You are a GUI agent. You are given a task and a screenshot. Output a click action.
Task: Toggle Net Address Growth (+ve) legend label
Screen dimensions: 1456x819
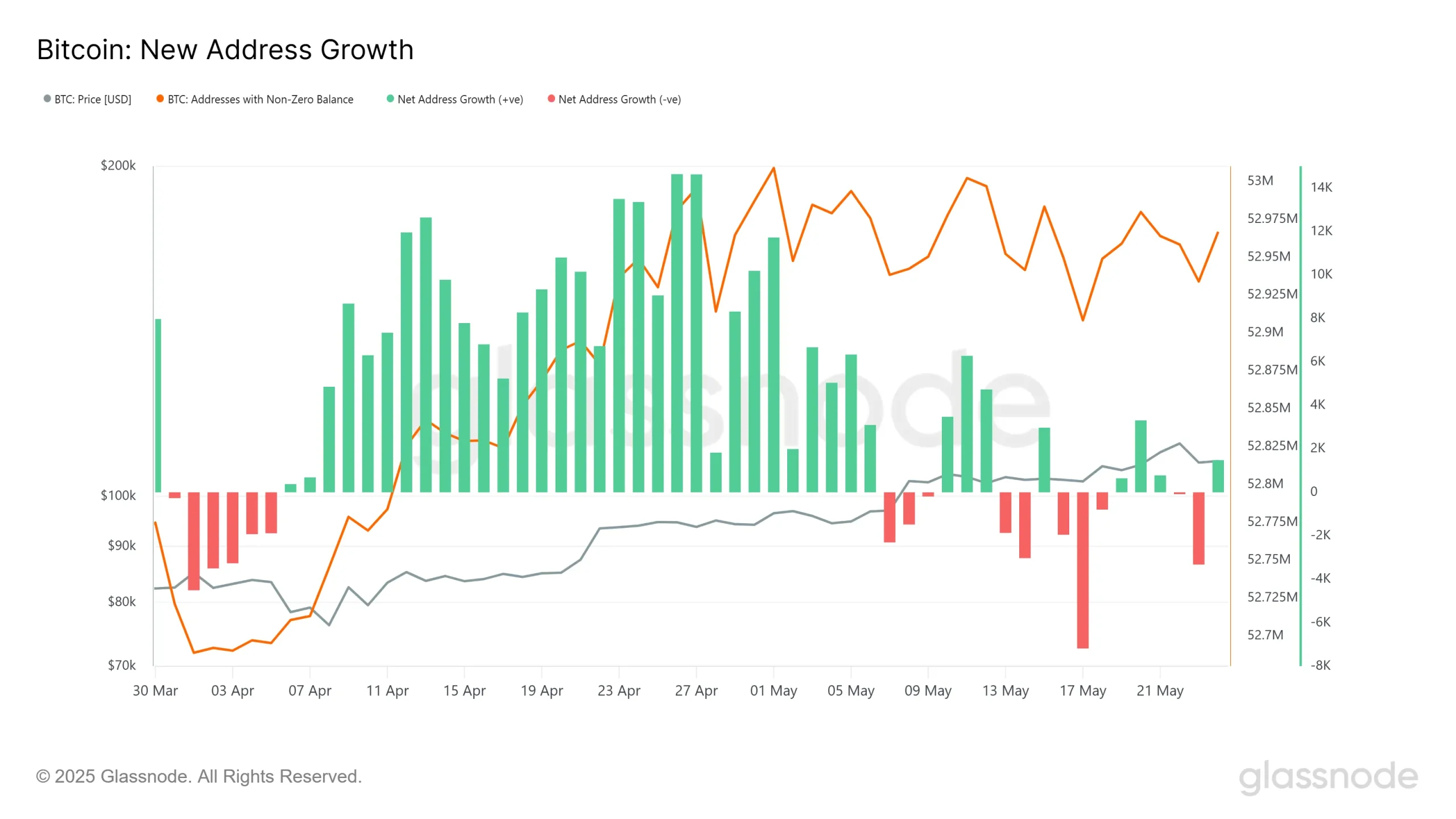pyautogui.click(x=460, y=100)
